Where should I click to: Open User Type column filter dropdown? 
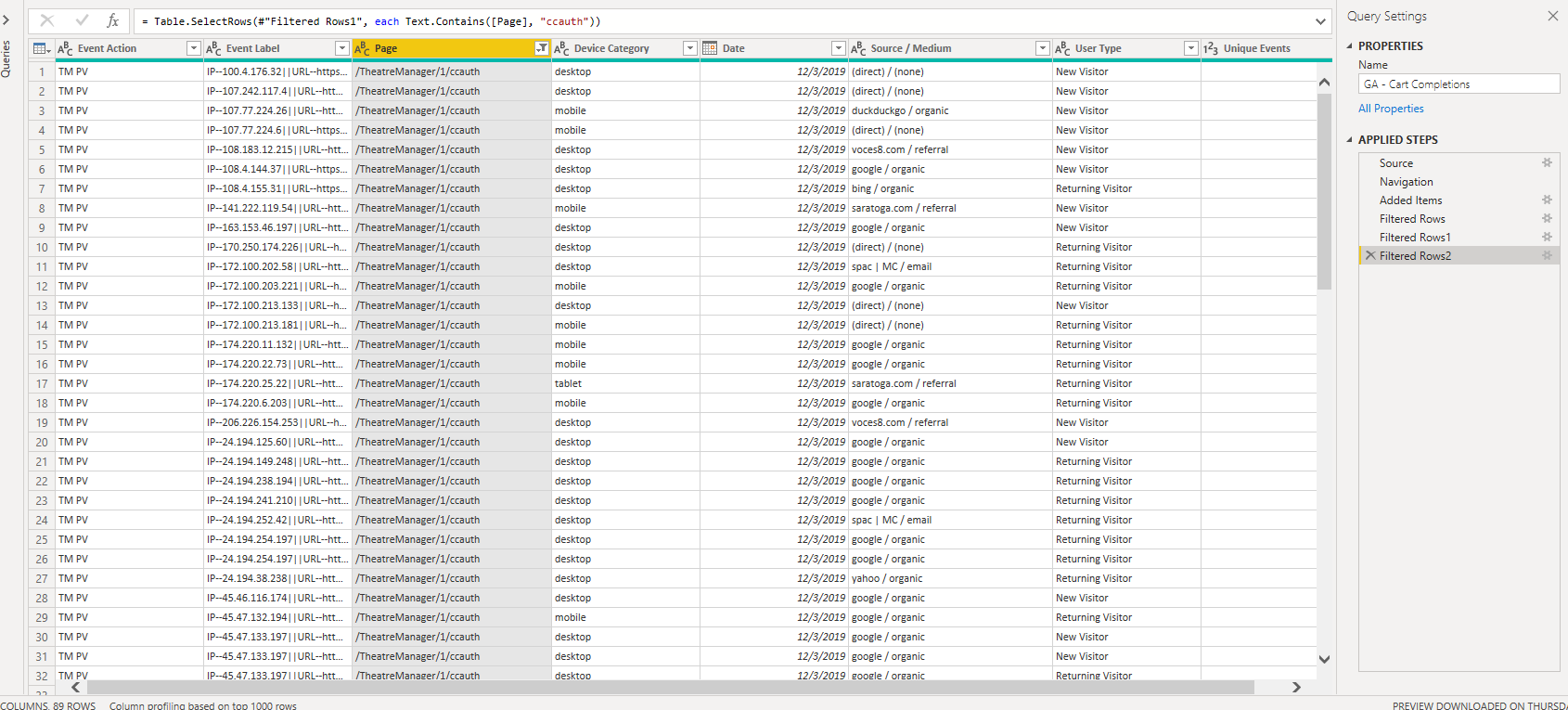click(x=1190, y=48)
